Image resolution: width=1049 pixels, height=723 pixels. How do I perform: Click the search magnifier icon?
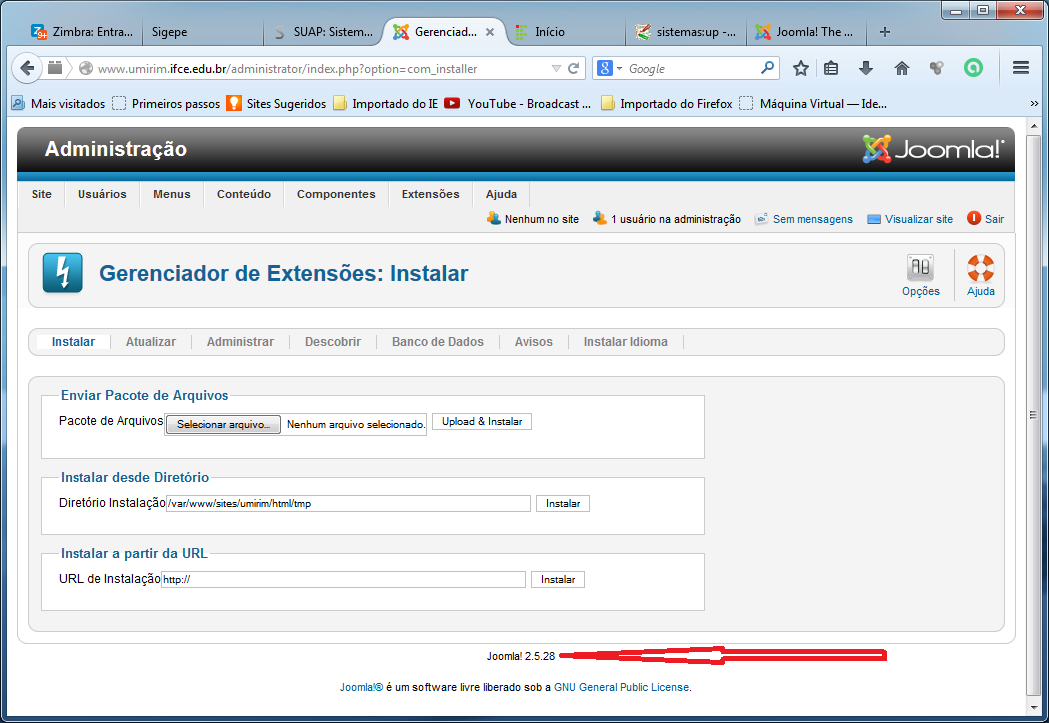point(767,68)
